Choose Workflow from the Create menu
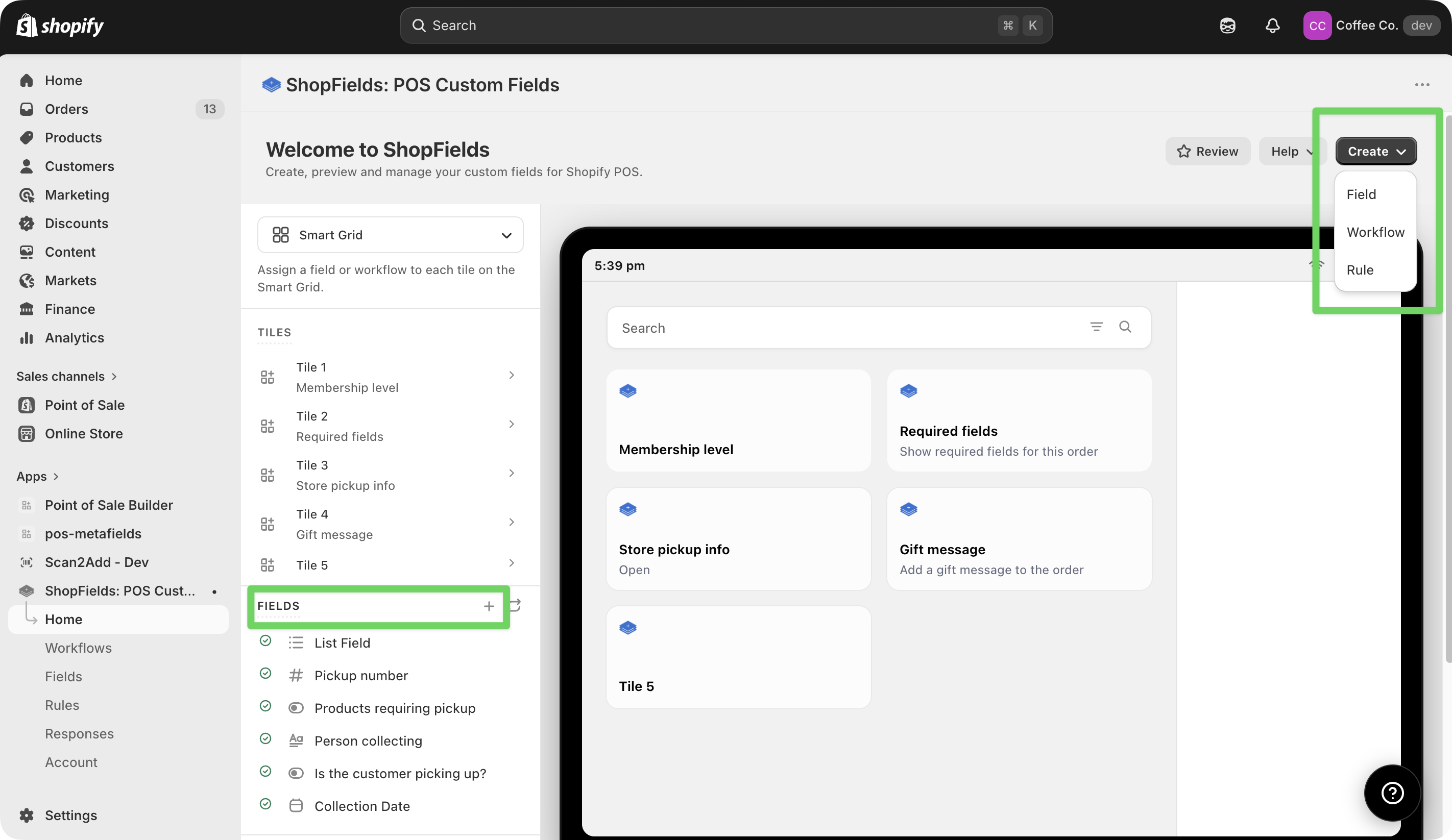 [x=1375, y=232]
